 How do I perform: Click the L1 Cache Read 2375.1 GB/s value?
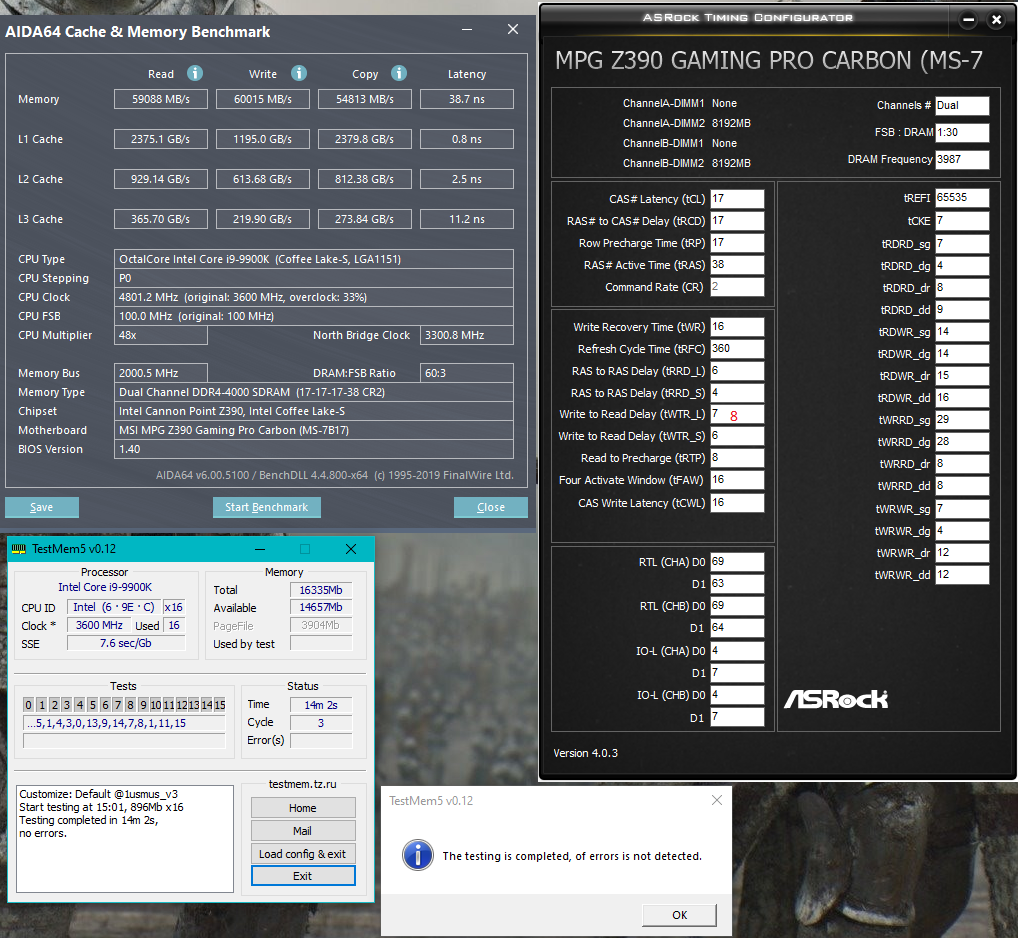[x=160, y=139]
